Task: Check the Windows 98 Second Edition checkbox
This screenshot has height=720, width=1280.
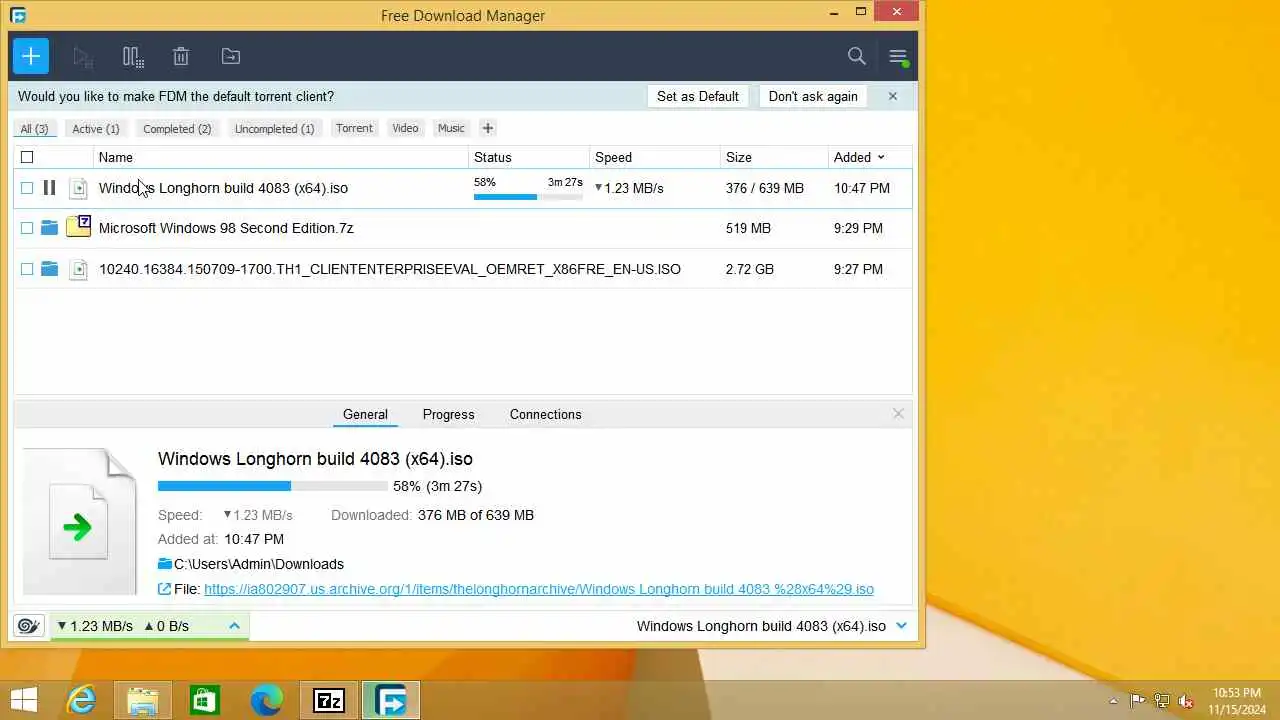Action: point(27,228)
